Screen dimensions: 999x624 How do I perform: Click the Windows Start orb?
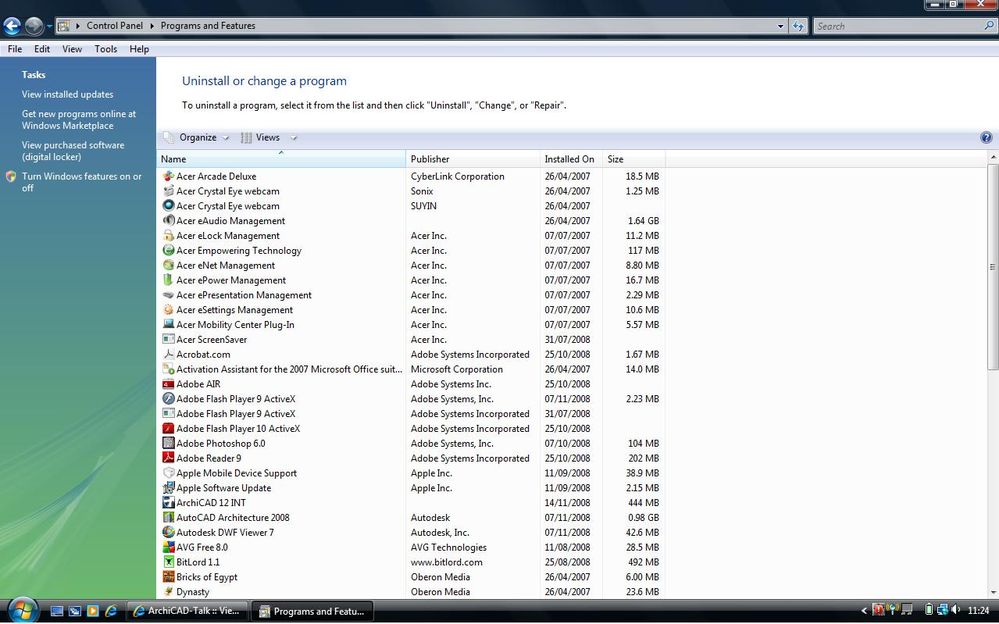pyautogui.click(x=21, y=609)
